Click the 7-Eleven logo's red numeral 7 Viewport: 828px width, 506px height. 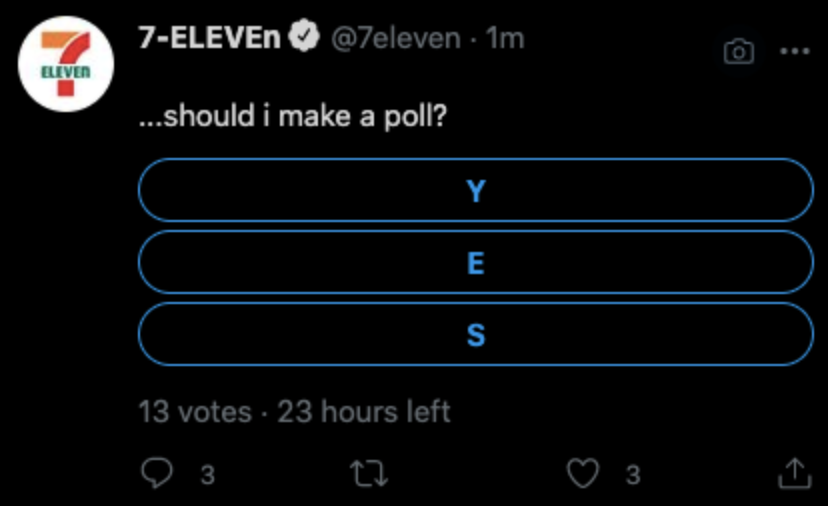pos(64,52)
